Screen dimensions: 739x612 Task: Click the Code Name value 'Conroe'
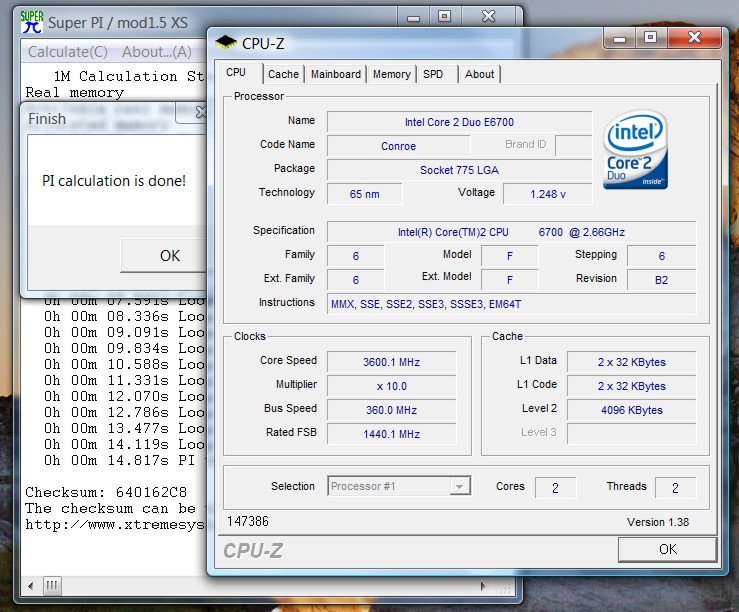[398, 146]
